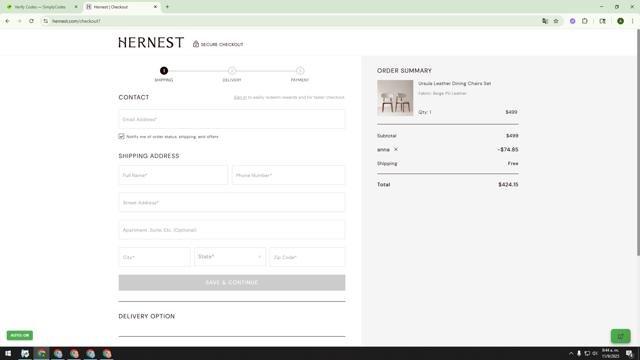Screen dimensions: 640x360
Task: Focus the Email Address field
Action: point(232,119)
